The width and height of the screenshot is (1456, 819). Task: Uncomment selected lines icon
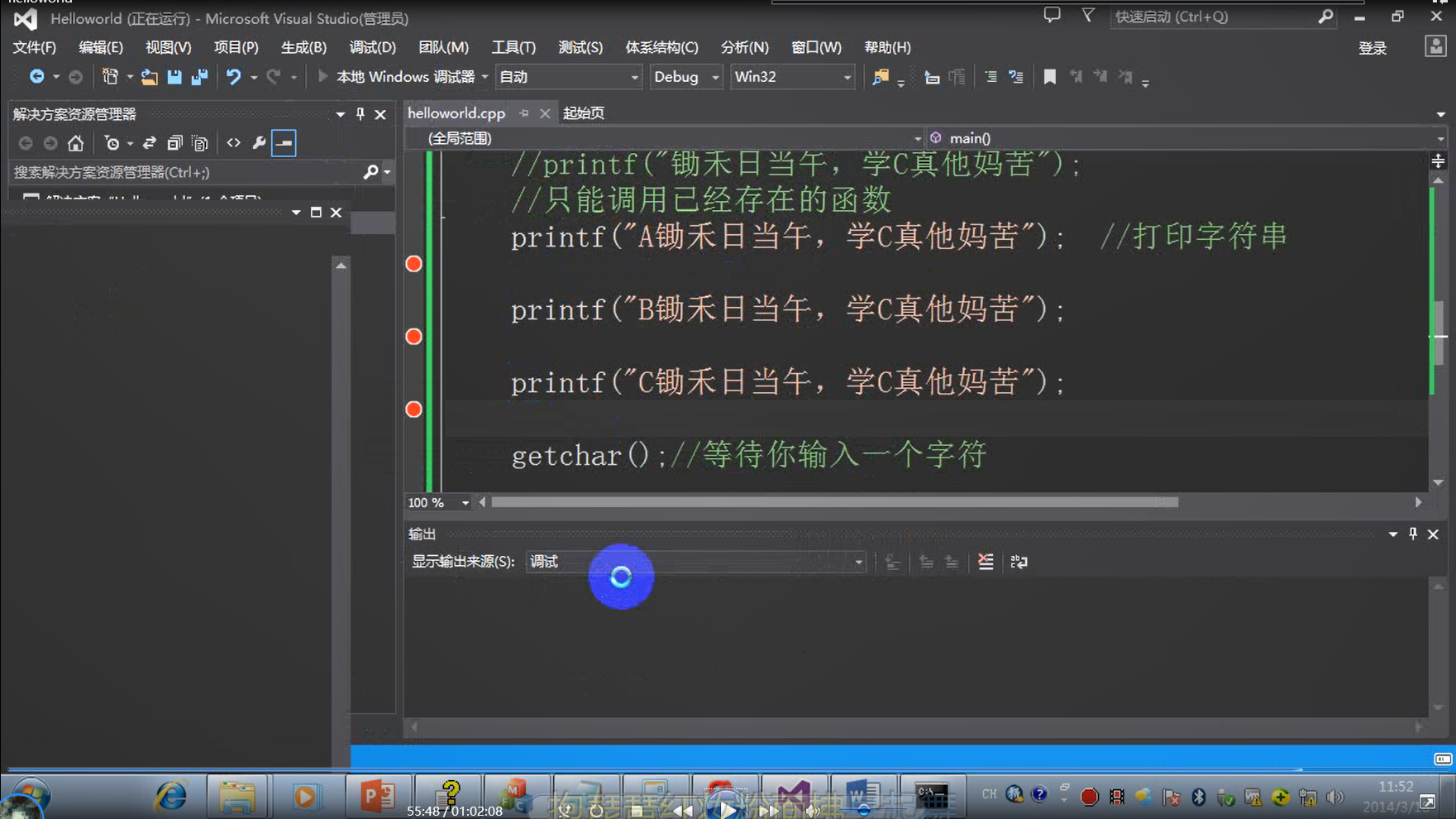click(x=1016, y=77)
